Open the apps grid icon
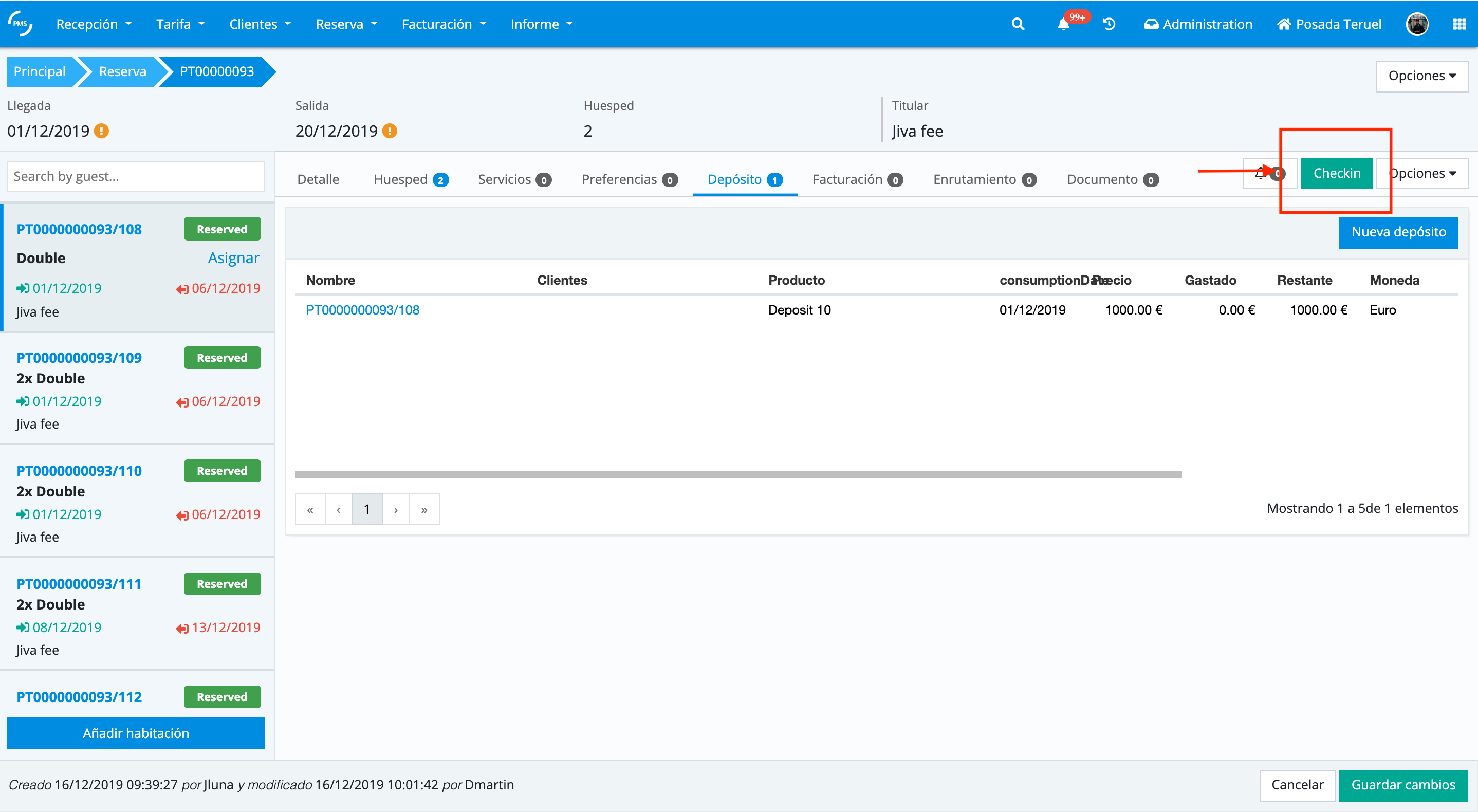 1459,24
